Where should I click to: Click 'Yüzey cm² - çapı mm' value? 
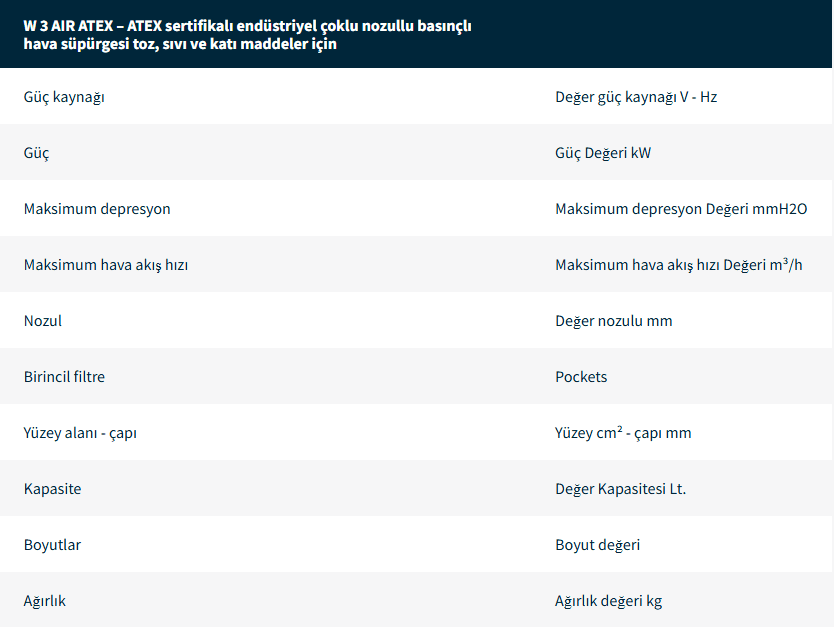click(623, 433)
